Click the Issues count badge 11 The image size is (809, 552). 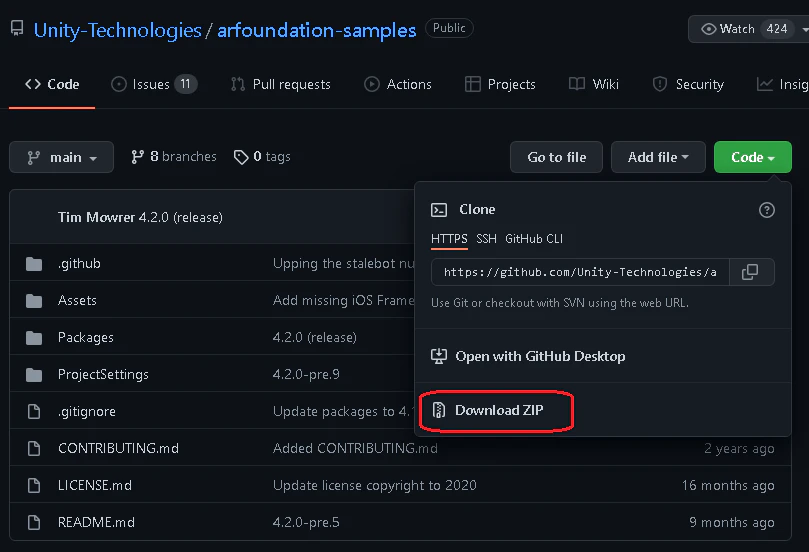185,84
